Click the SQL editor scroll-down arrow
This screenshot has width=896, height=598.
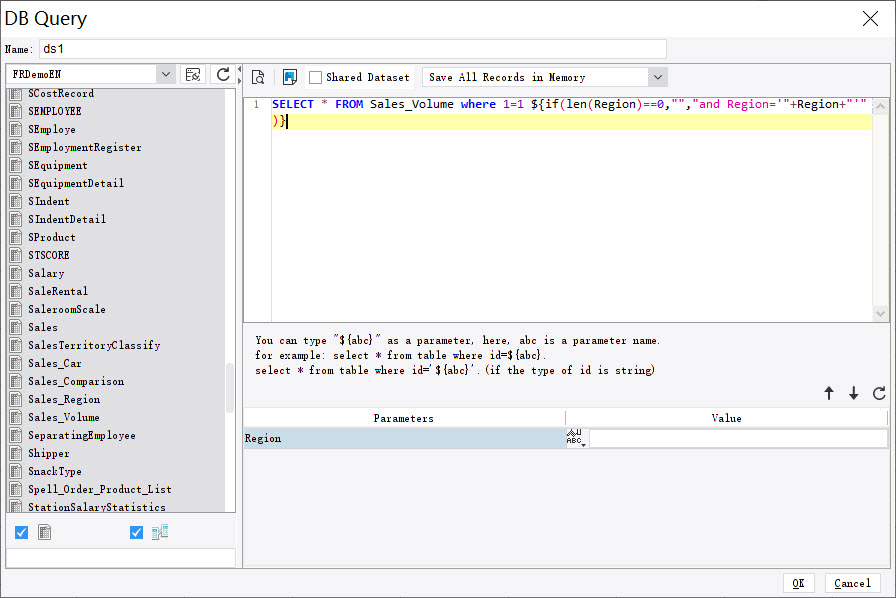881,313
